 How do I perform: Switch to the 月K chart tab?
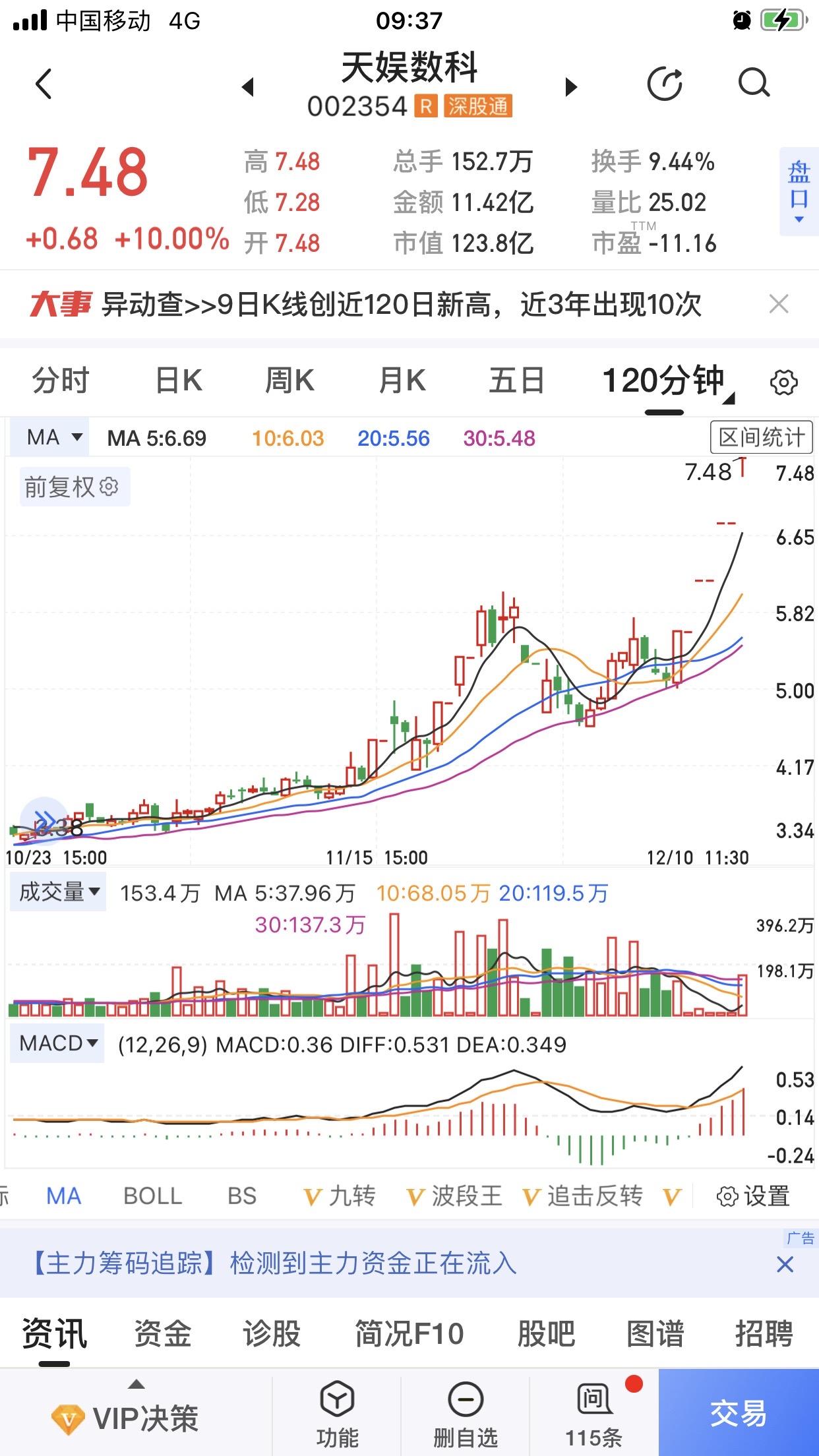pyautogui.click(x=402, y=381)
